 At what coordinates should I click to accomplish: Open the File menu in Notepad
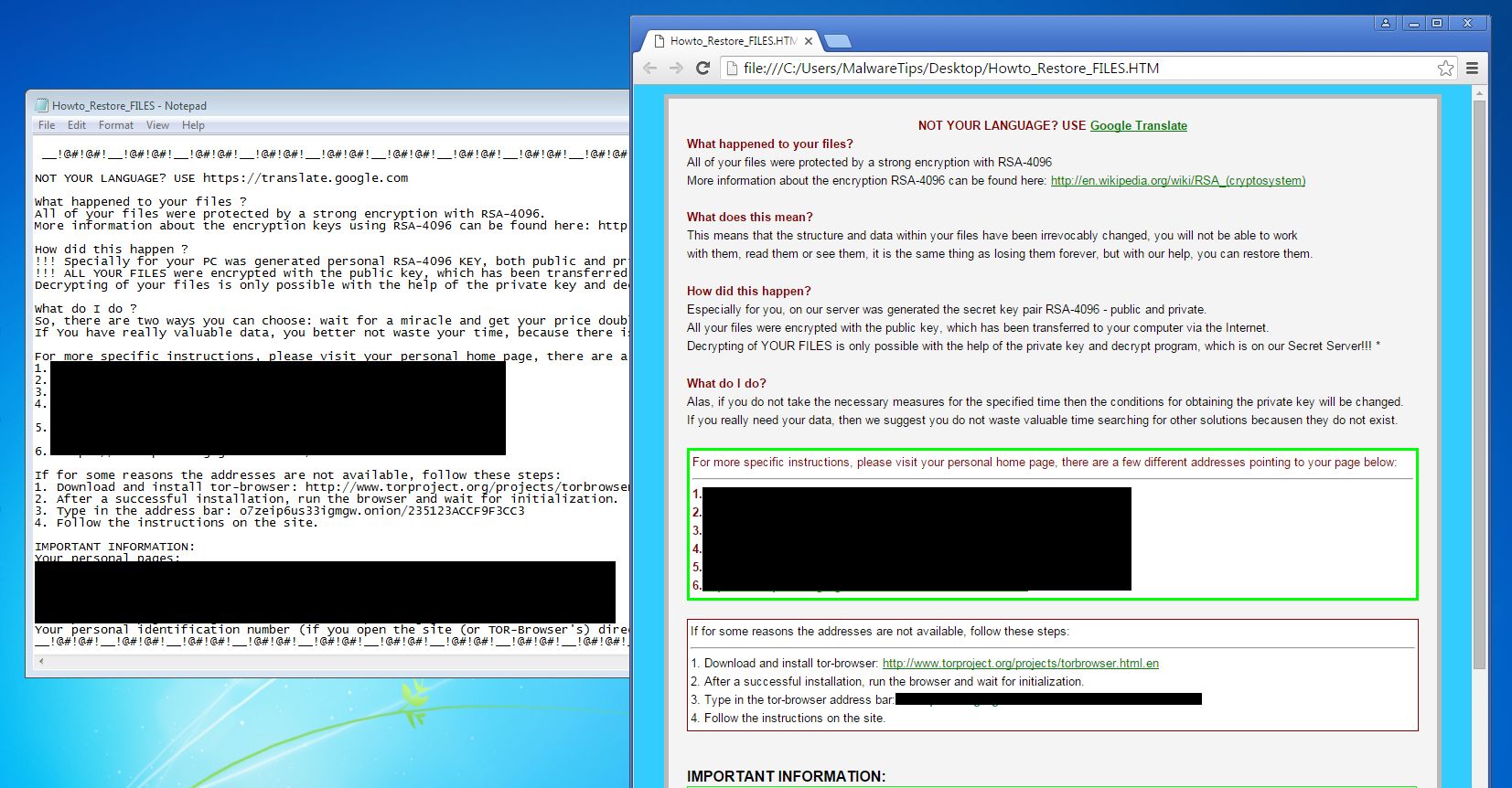coord(47,125)
